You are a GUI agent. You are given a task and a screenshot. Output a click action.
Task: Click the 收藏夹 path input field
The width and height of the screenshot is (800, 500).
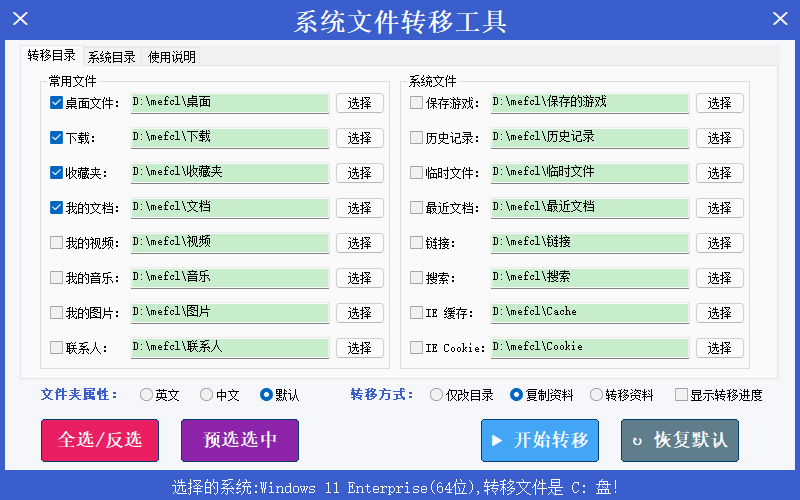(229, 173)
